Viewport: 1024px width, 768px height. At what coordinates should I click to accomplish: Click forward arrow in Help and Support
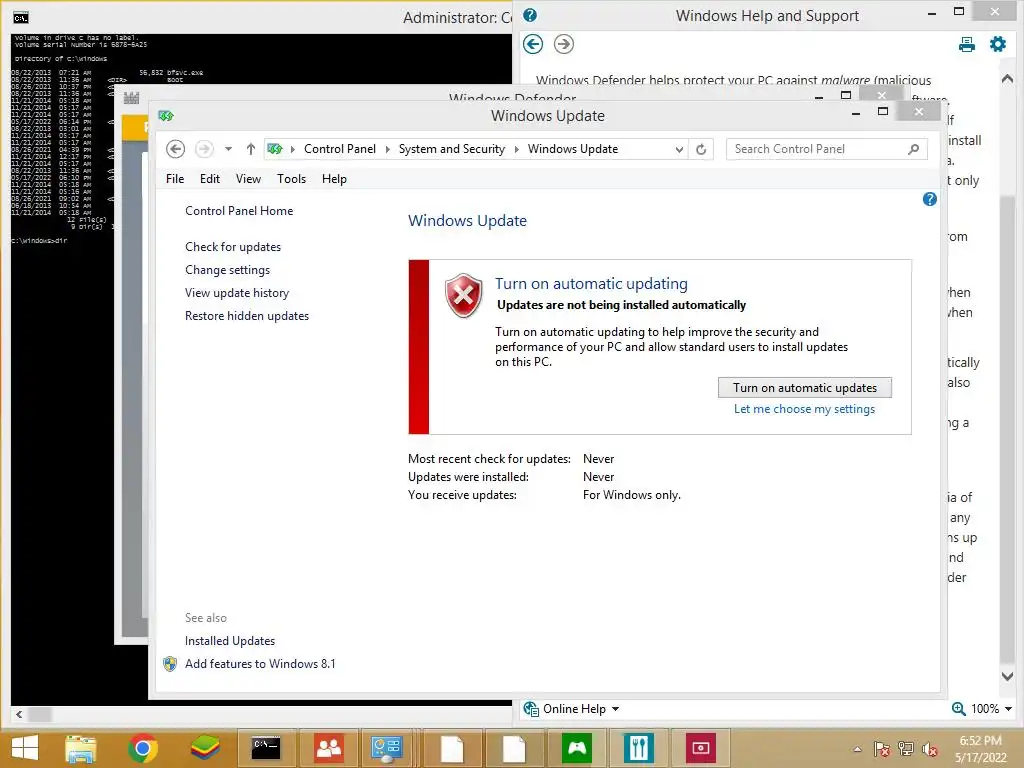coord(564,44)
